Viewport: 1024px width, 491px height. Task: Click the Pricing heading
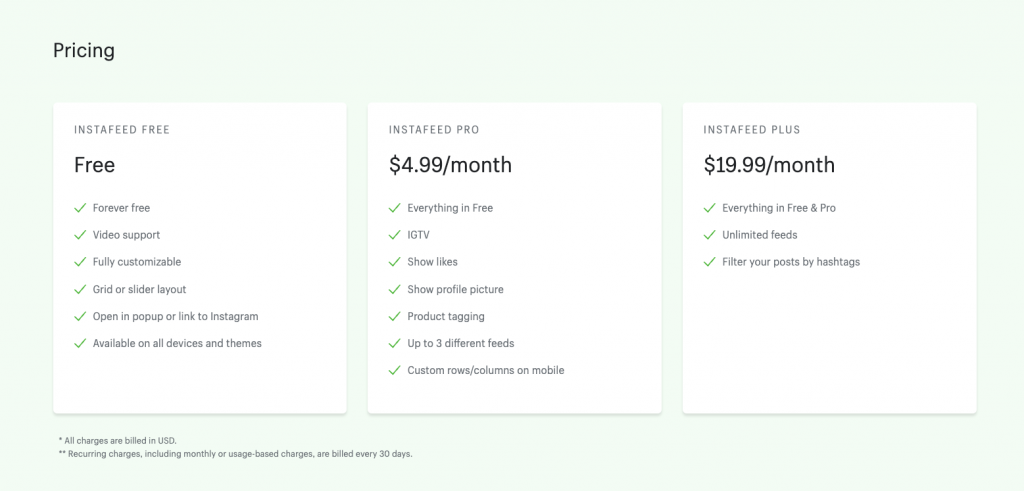click(x=84, y=51)
